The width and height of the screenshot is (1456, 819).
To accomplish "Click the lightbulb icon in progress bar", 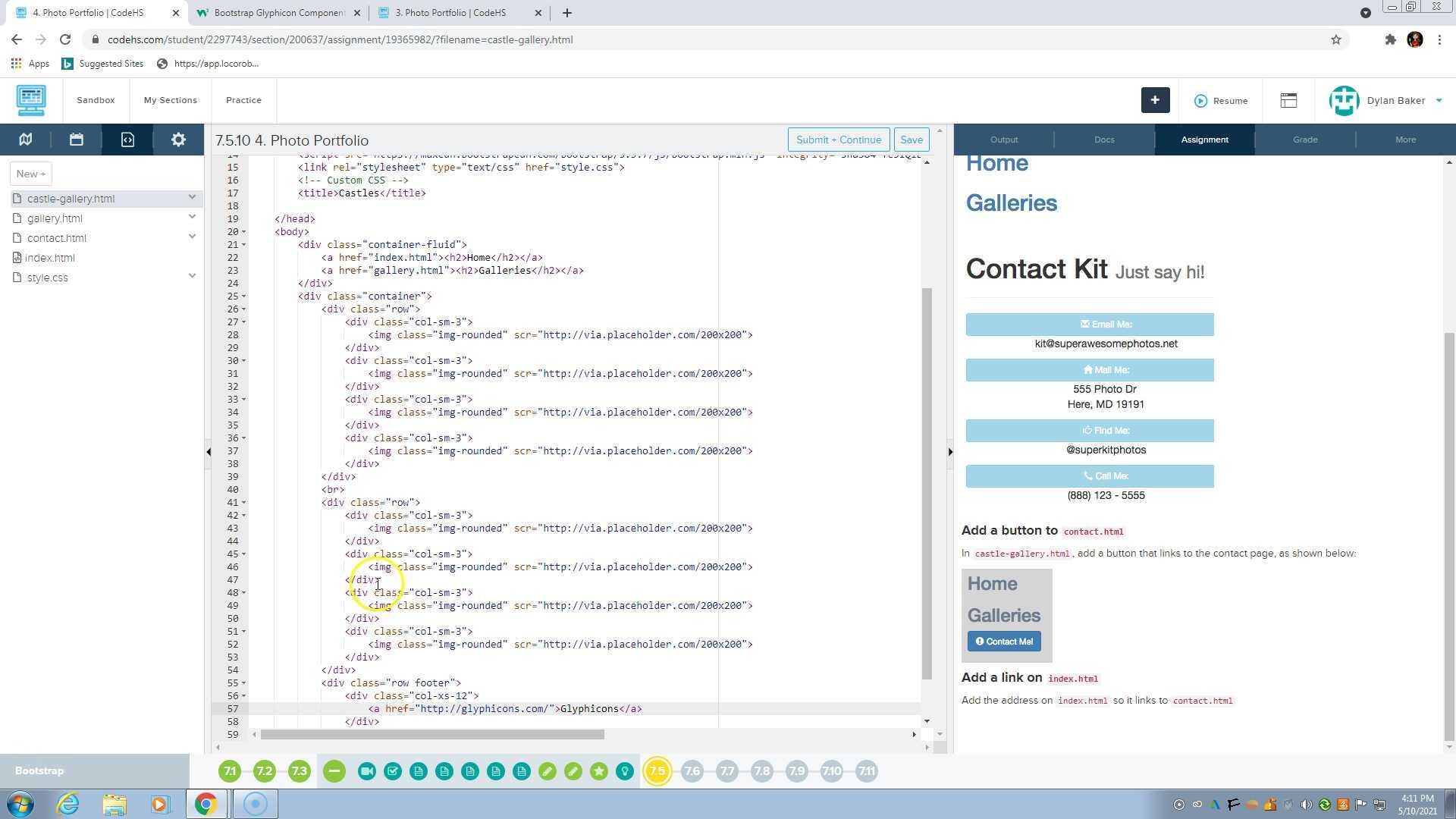I will click(625, 771).
